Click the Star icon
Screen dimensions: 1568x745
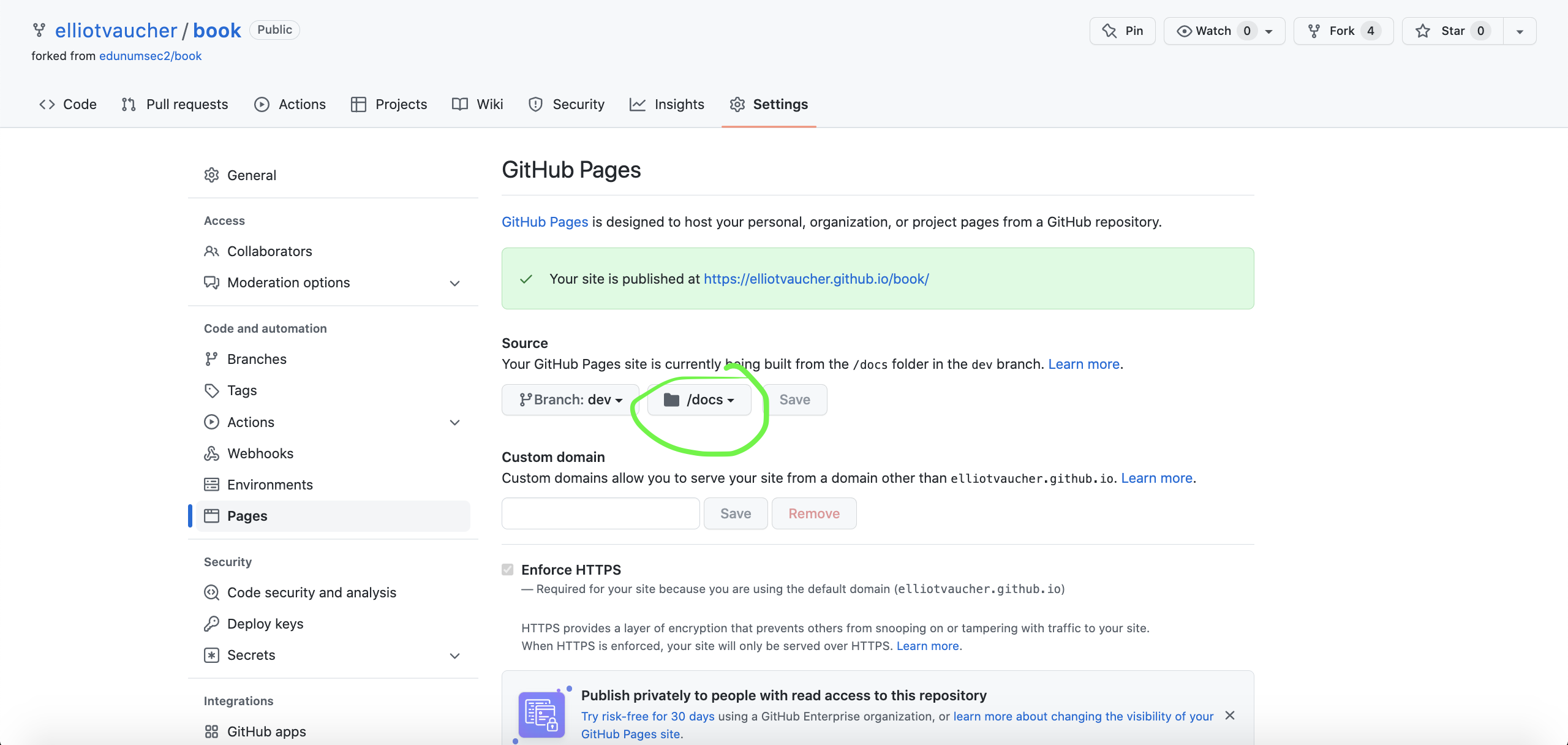tap(1423, 31)
